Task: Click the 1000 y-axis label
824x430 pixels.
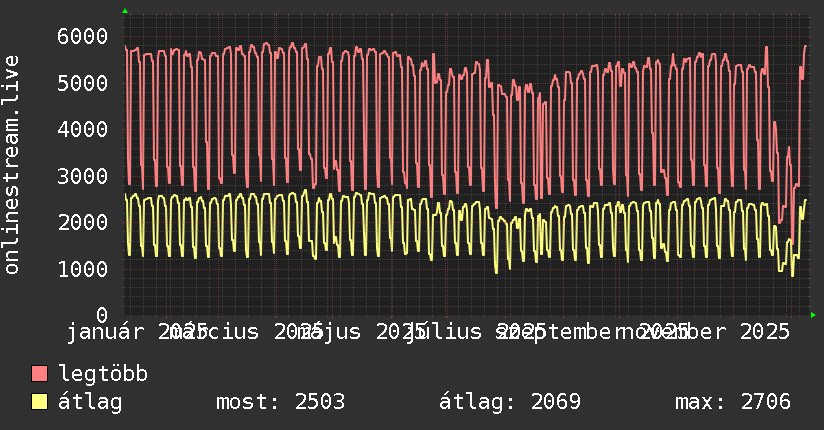Action: (83, 269)
